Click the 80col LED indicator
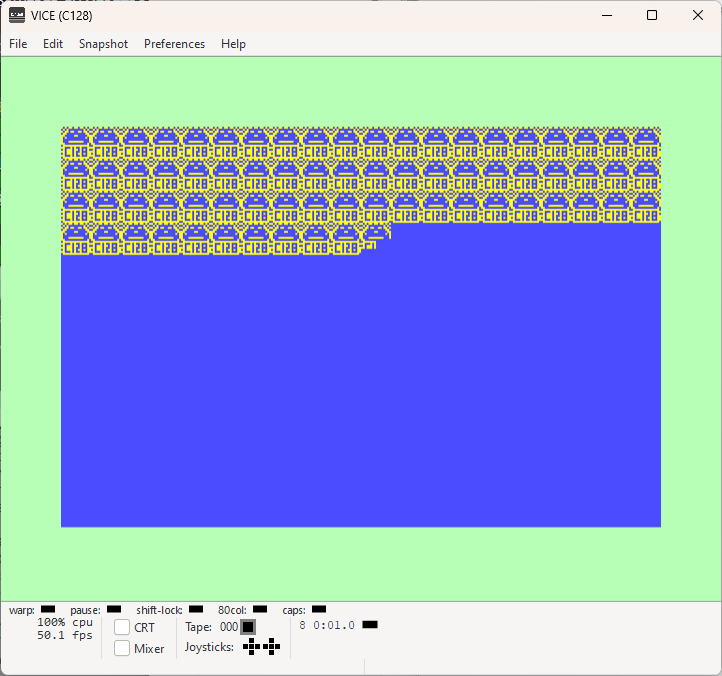The image size is (722, 676). (260, 609)
